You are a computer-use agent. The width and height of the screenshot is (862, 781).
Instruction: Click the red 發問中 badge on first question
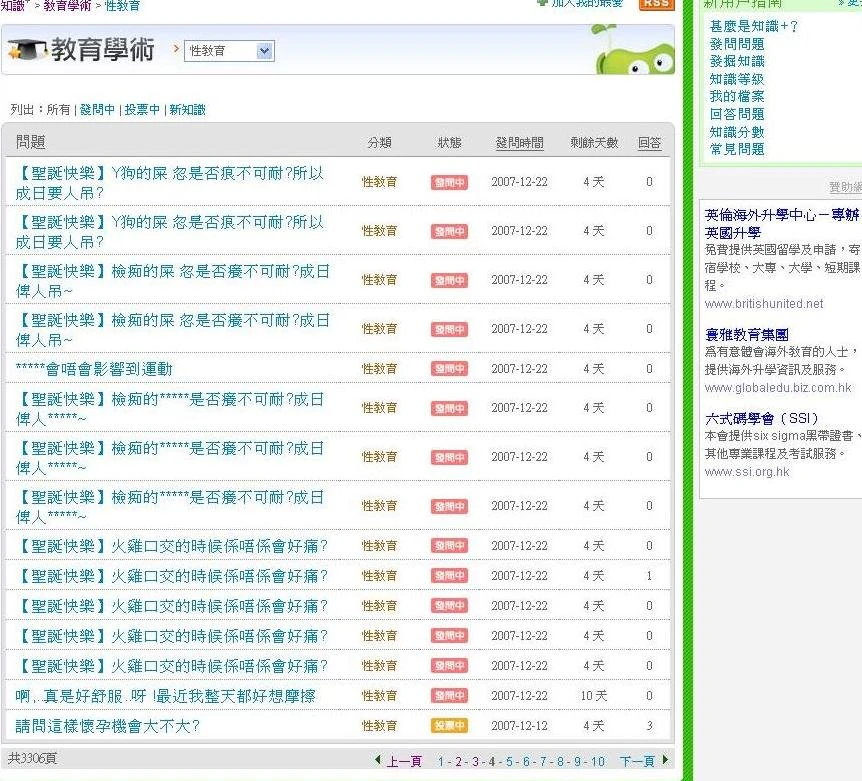[x=449, y=181]
